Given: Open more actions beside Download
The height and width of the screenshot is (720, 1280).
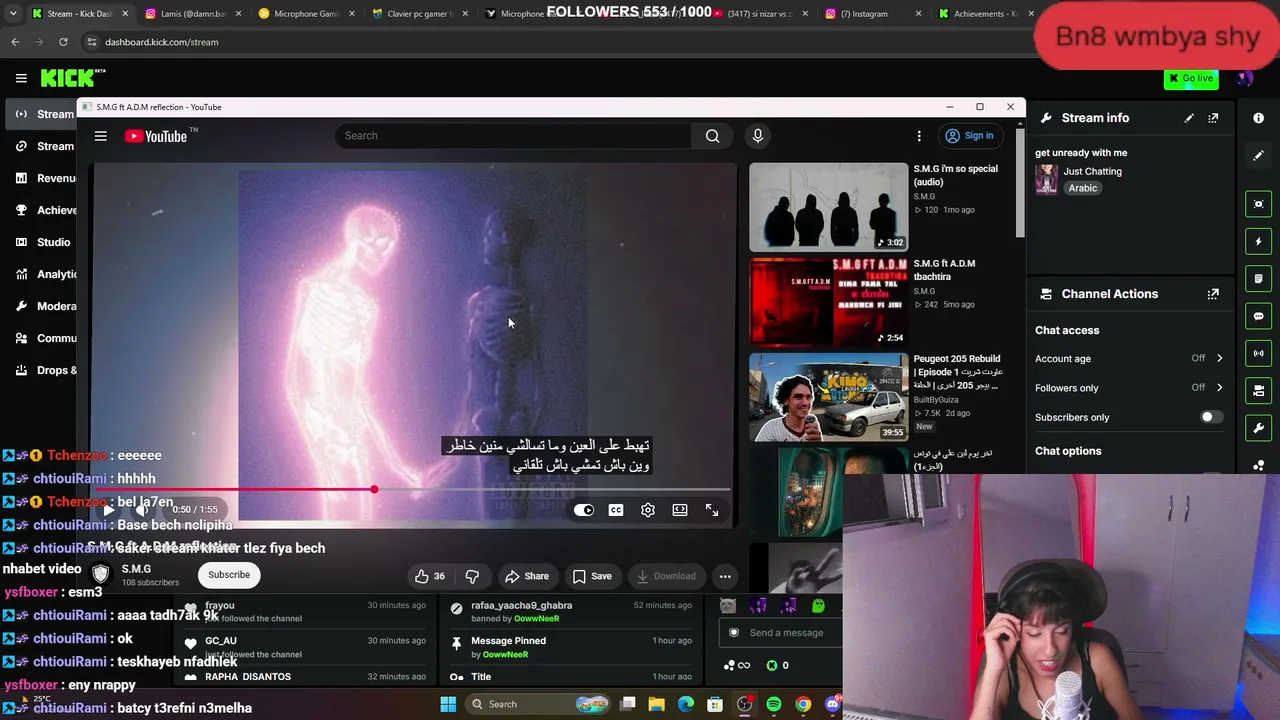Looking at the screenshot, I should [x=725, y=576].
